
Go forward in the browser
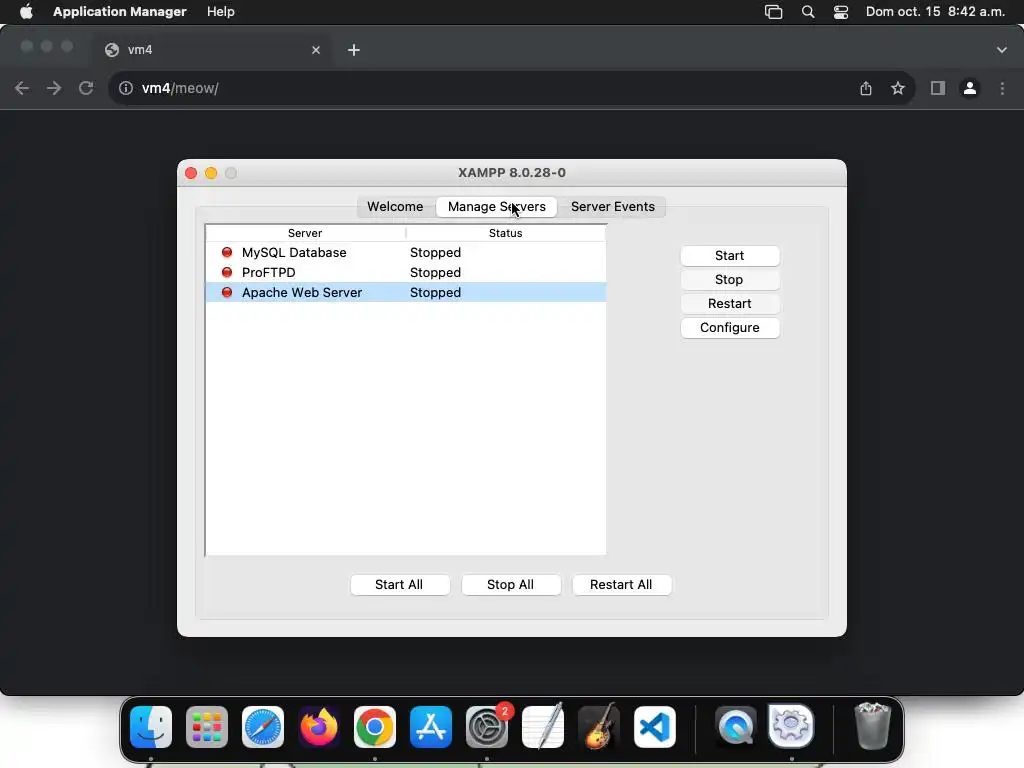coord(54,88)
